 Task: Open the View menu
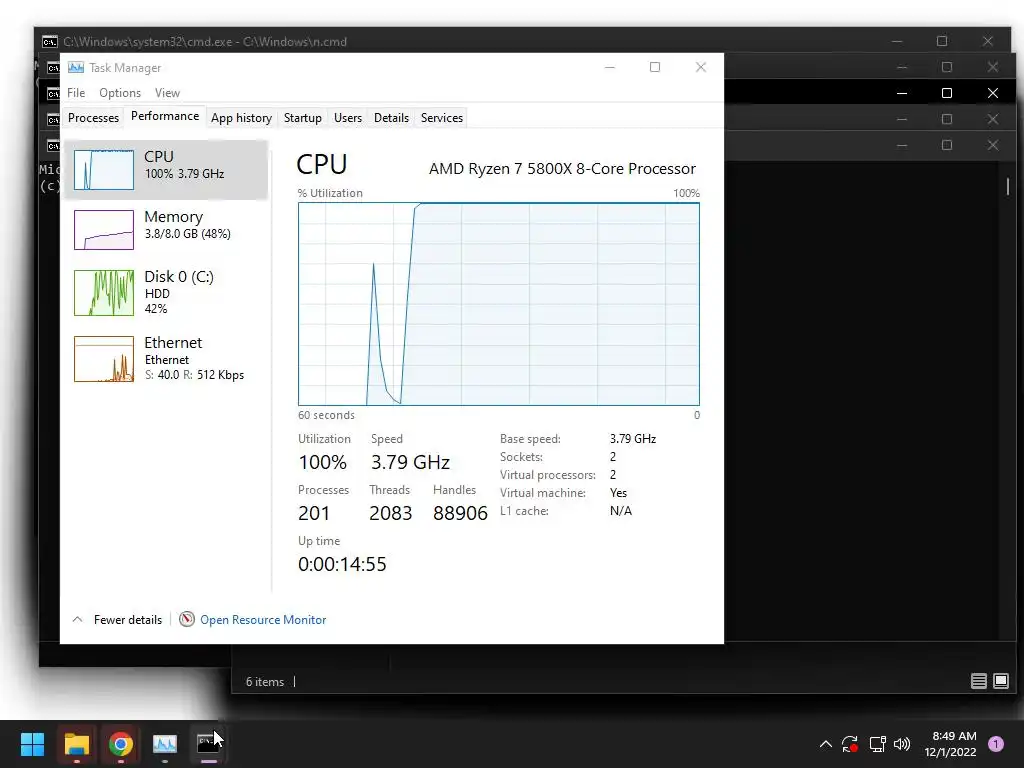[167, 93]
